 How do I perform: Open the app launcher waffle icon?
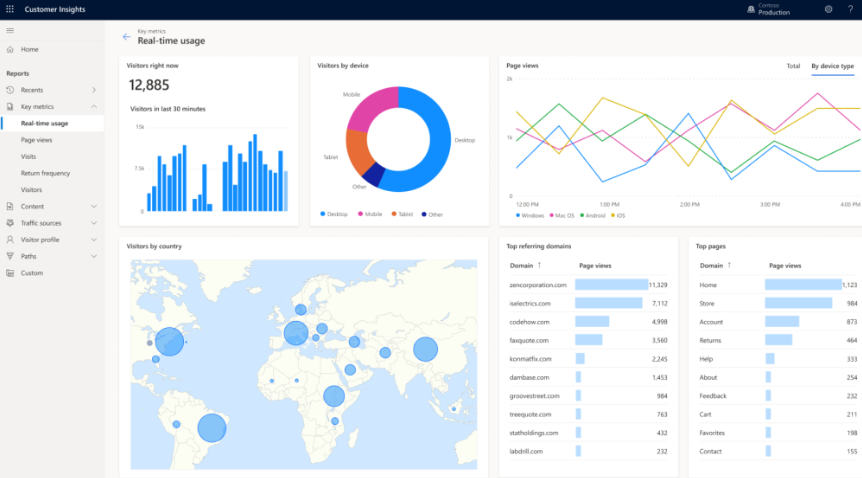point(10,9)
